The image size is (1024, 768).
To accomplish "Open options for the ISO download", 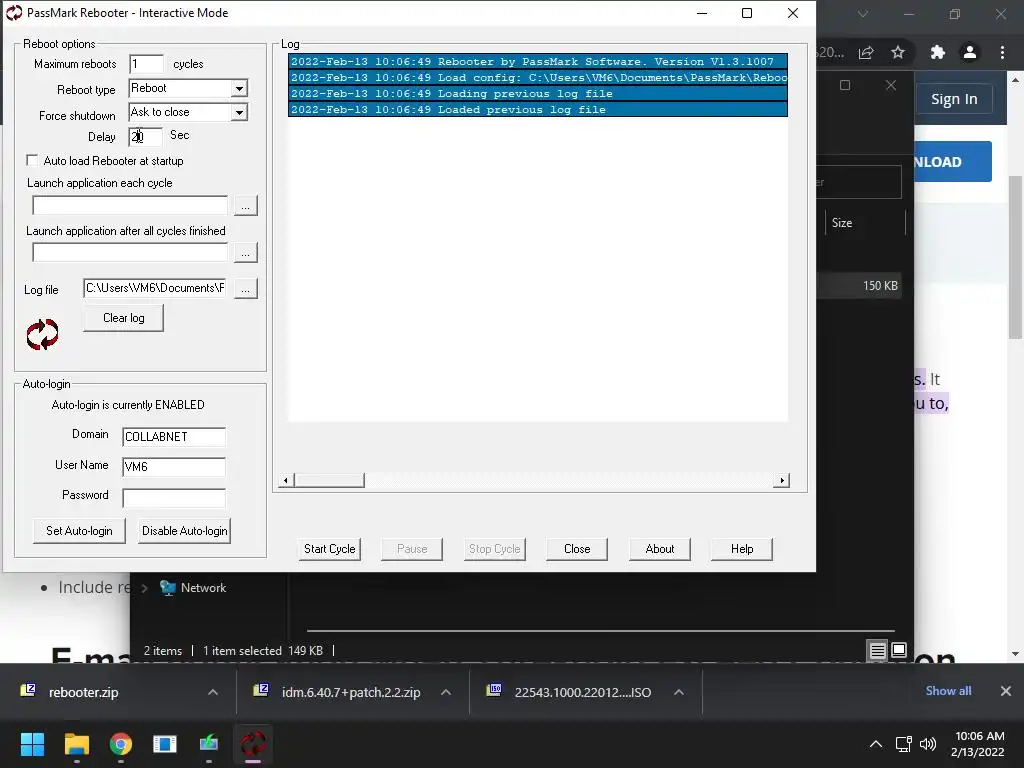I will point(679,692).
